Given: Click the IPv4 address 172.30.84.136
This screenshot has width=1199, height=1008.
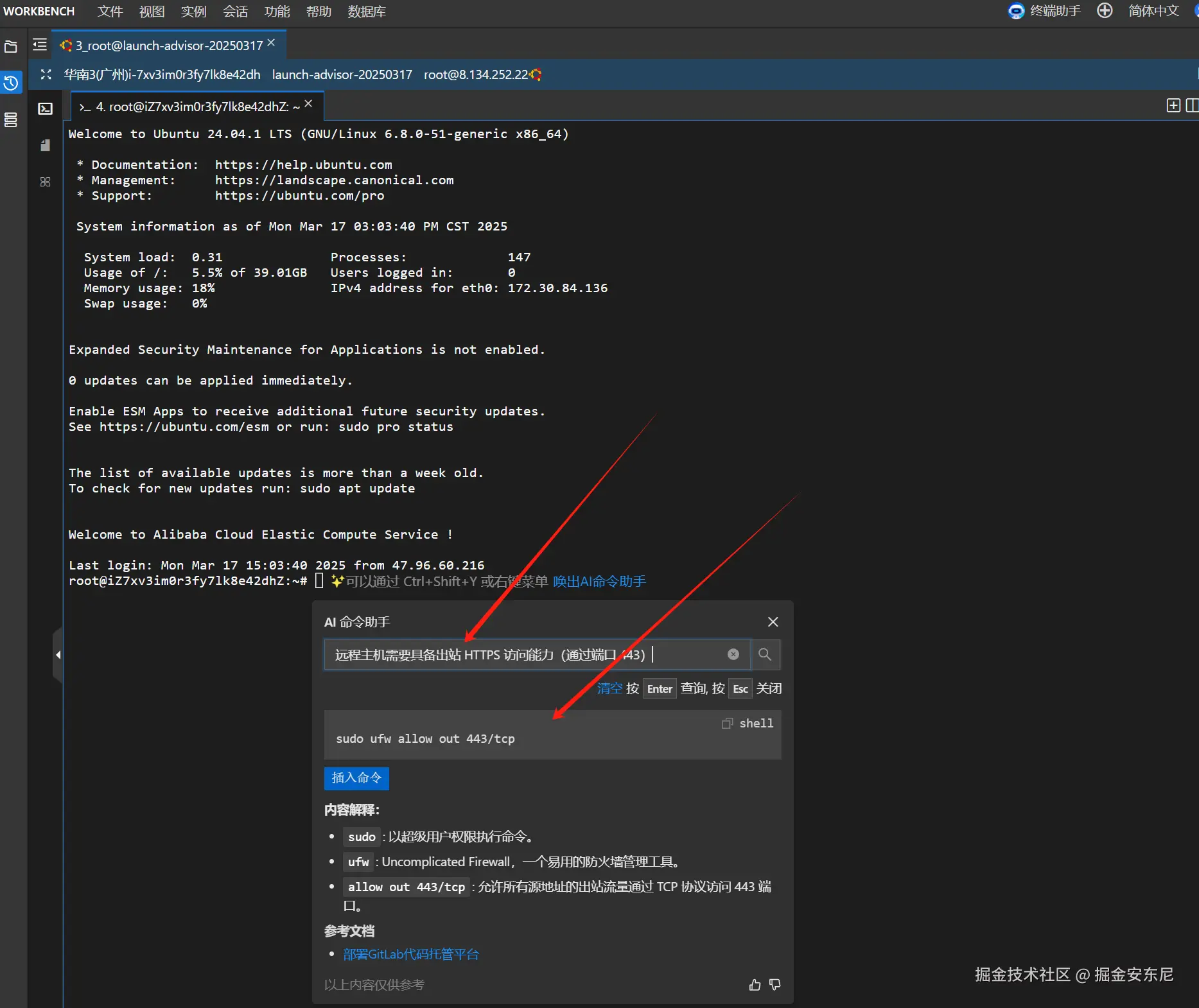Looking at the screenshot, I should tap(557, 288).
